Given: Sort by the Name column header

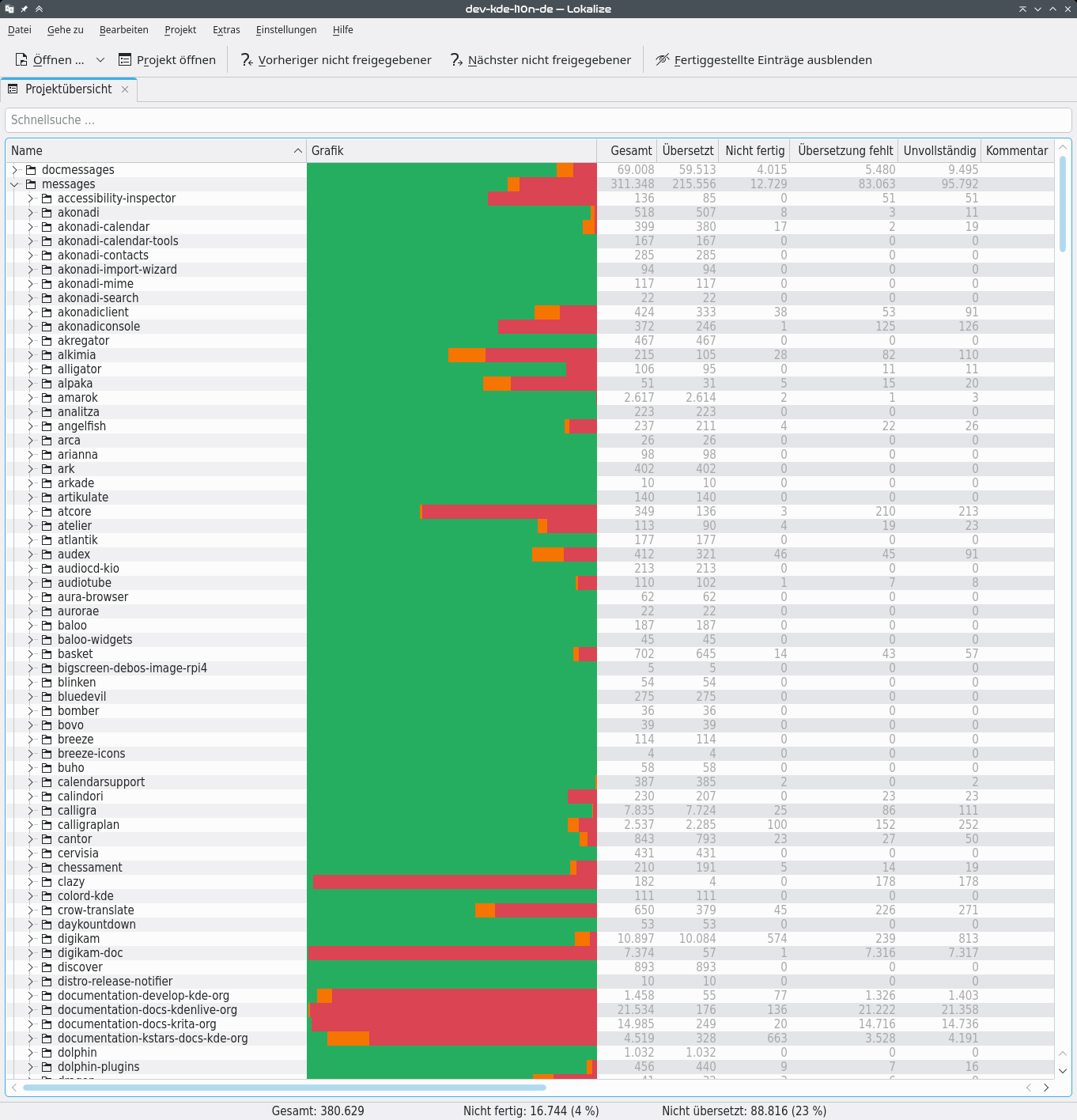Looking at the screenshot, I should coord(156,151).
